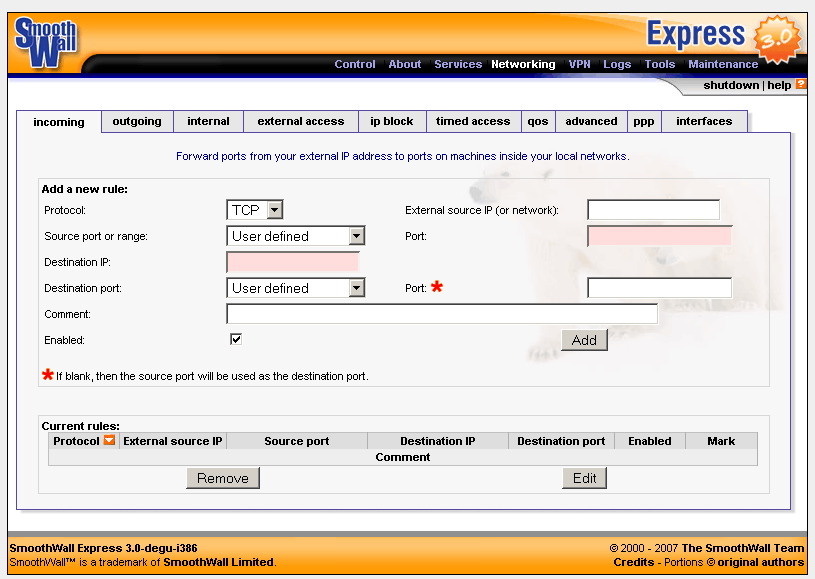Image resolution: width=815 pixels, height=579 pixels.
Task: Click the Source port column header
Action: tap(297, 441)
